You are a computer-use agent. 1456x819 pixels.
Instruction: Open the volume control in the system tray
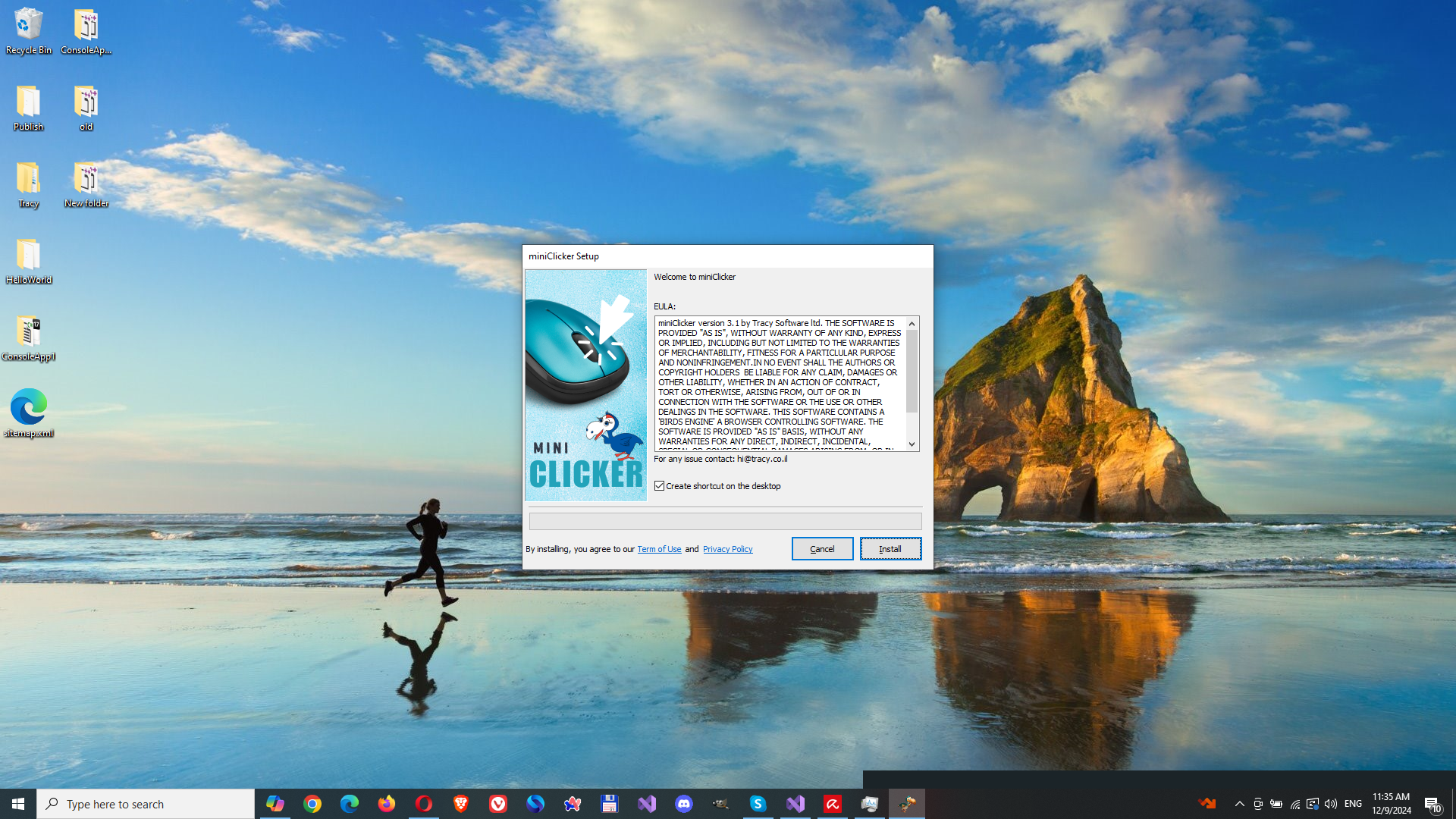tap(1331, 804)
